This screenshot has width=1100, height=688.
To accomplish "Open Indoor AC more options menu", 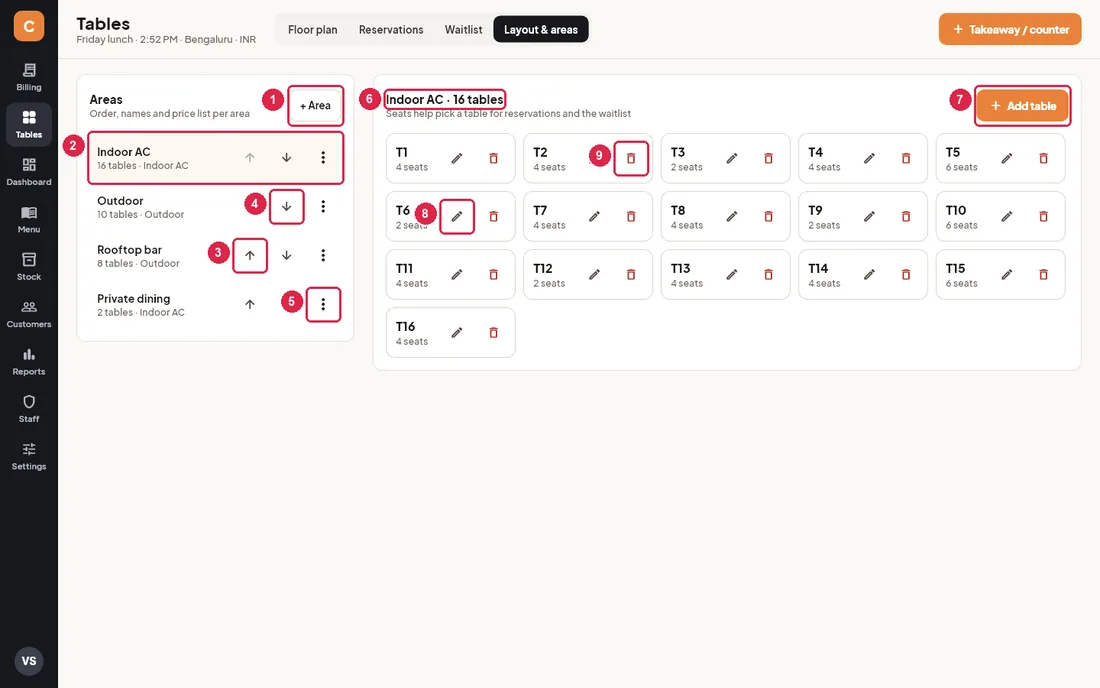I will click(323, 158).
